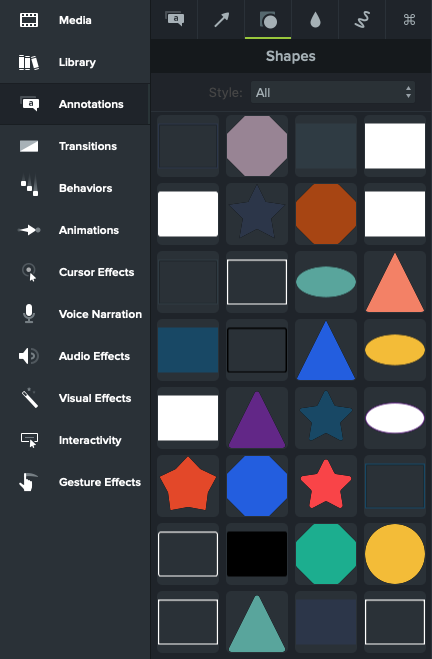Viewport: 432px width, 659px height.
Task: Choose the yellow circle shape
Action: click(x=395, y=554)
